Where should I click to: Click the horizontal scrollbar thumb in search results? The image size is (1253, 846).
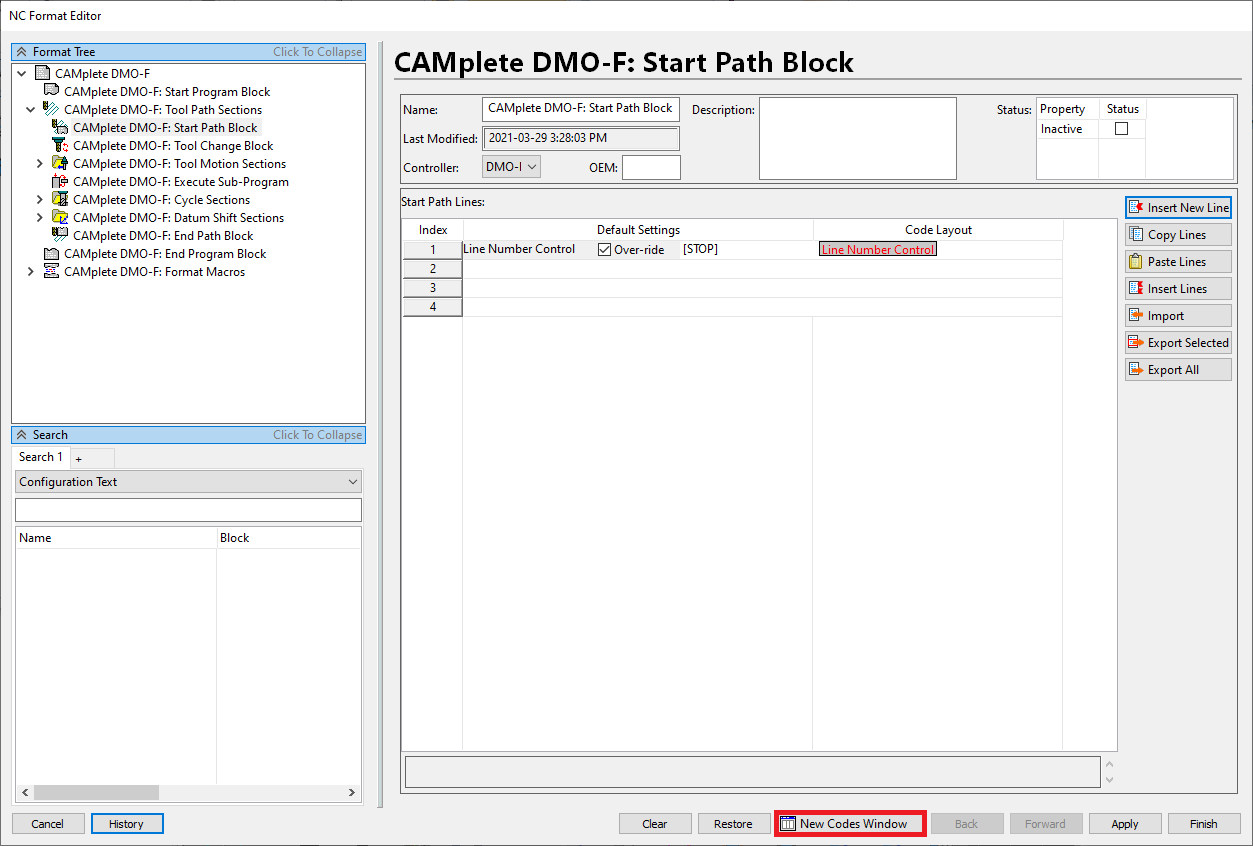(x=96, y=792)
